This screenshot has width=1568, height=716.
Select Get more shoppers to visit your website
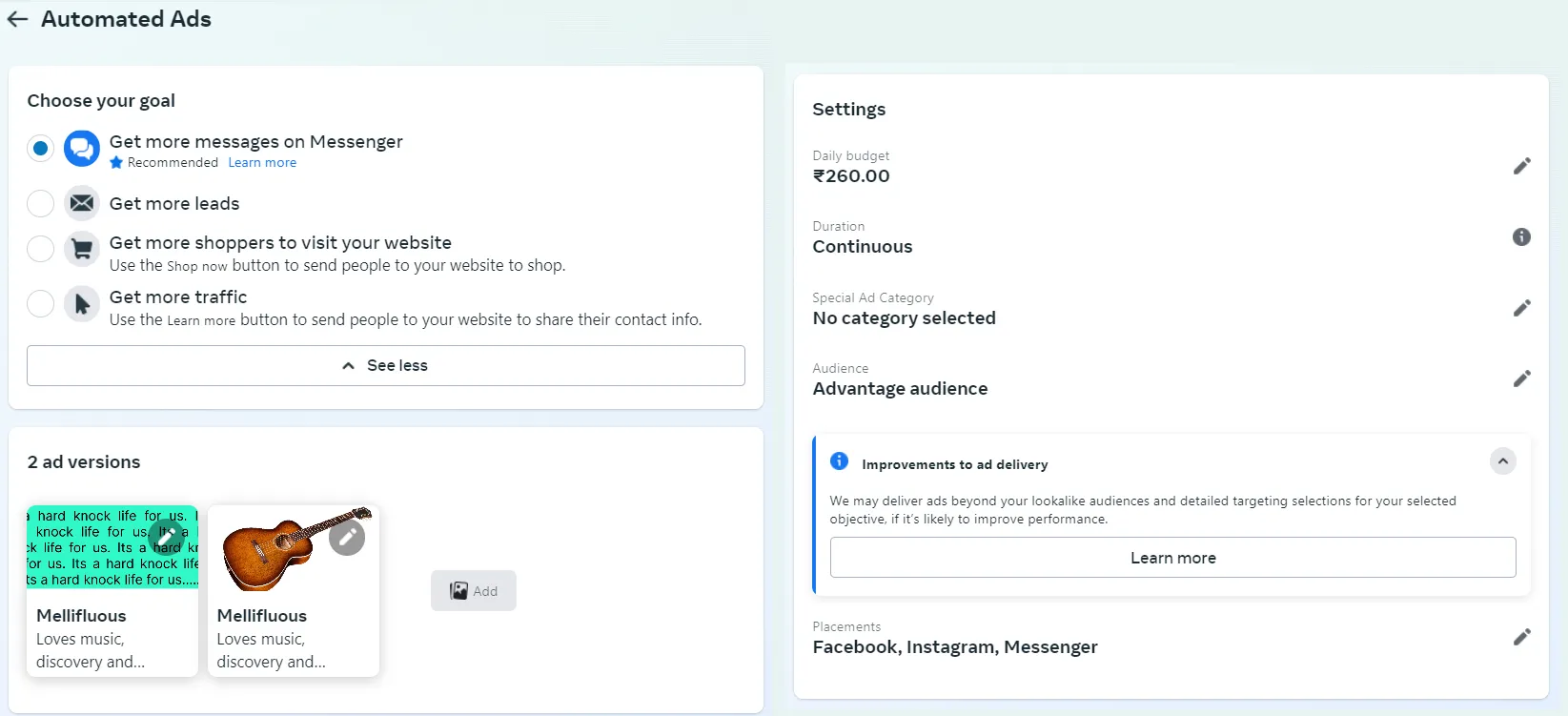point(39,249)
